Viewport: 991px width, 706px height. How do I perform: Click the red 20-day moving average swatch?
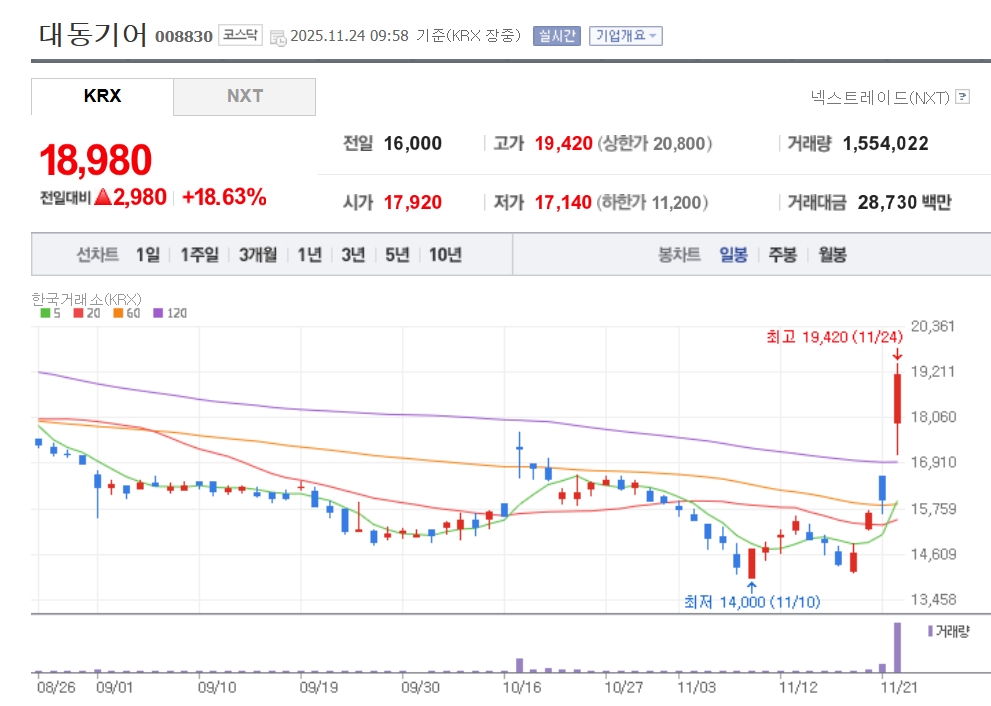click(78, 313)
